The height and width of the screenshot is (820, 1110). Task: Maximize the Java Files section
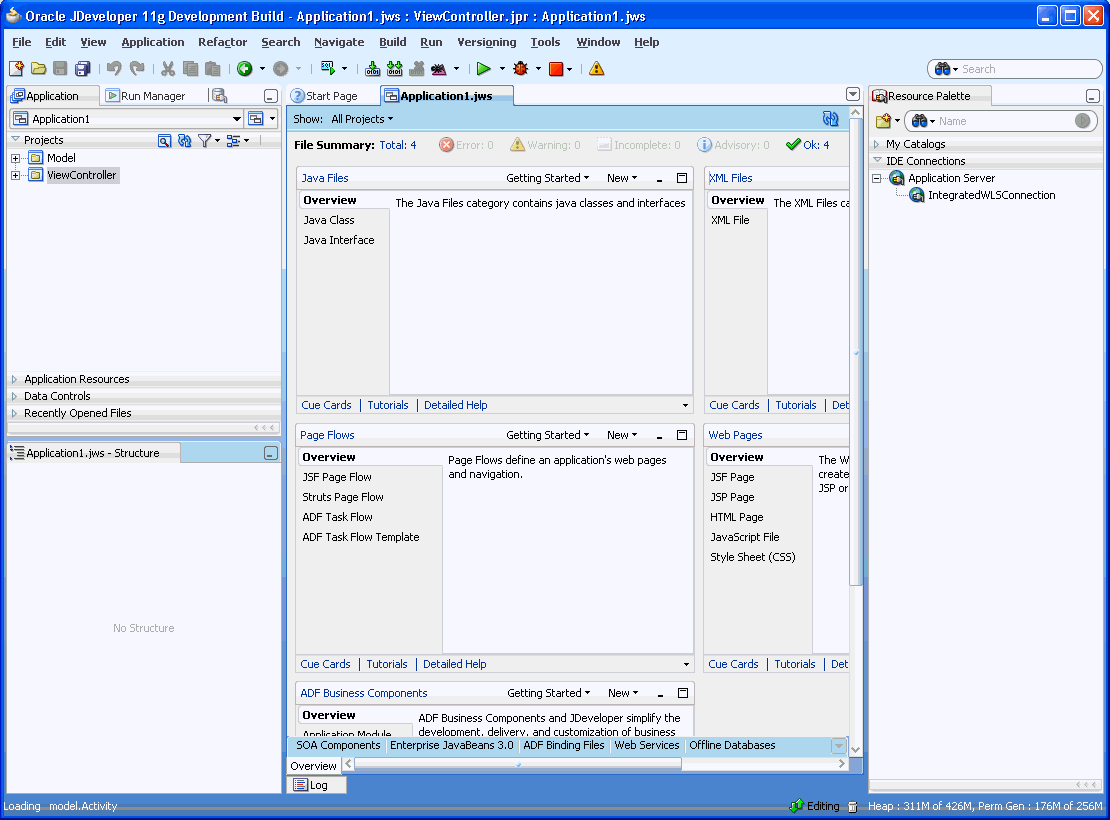[682, 178]
